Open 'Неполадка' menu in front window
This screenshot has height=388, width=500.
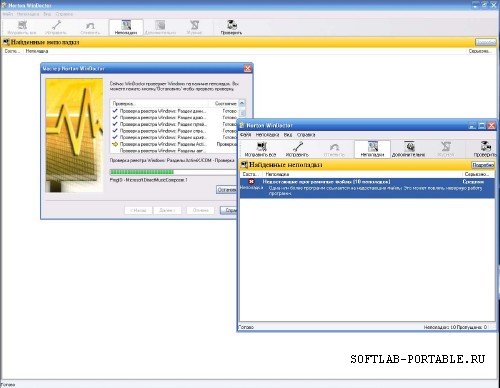click(x=267, y=135)
